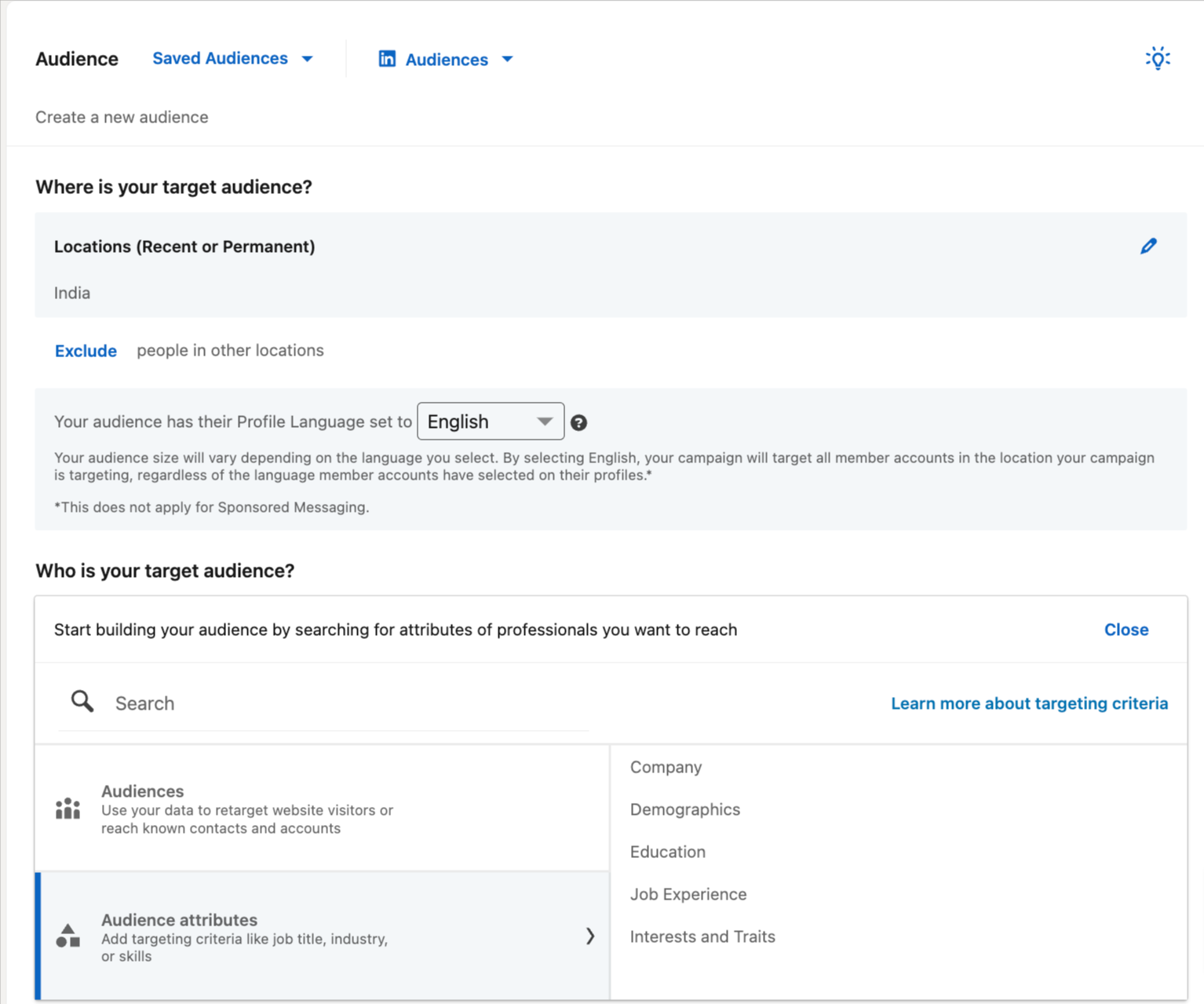The width and height of the screenshot is (1204, 1004).
Task: Choose the Company attribute category
Action: point(666,767)
